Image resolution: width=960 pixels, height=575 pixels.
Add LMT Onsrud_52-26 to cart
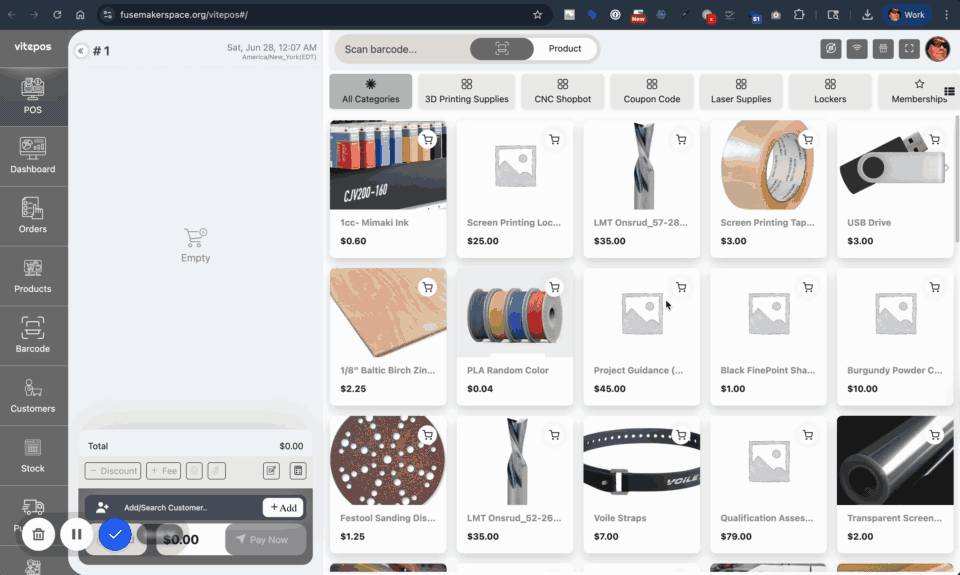[x=554, y=435]
